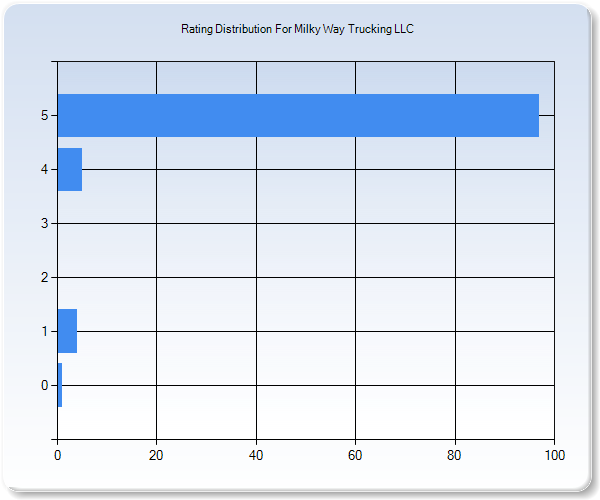Screen dimensions: 600x500
Task: Click the x-axis label '60'
Action: tap(355, 455)
